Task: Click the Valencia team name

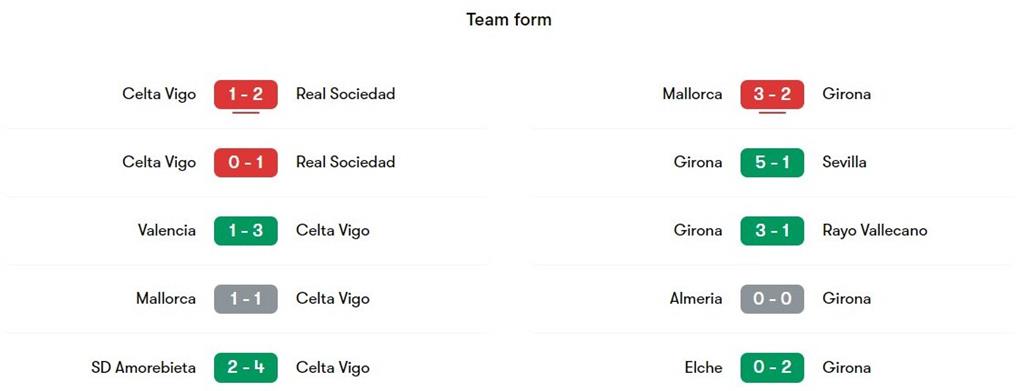Action: pos(167,230)
